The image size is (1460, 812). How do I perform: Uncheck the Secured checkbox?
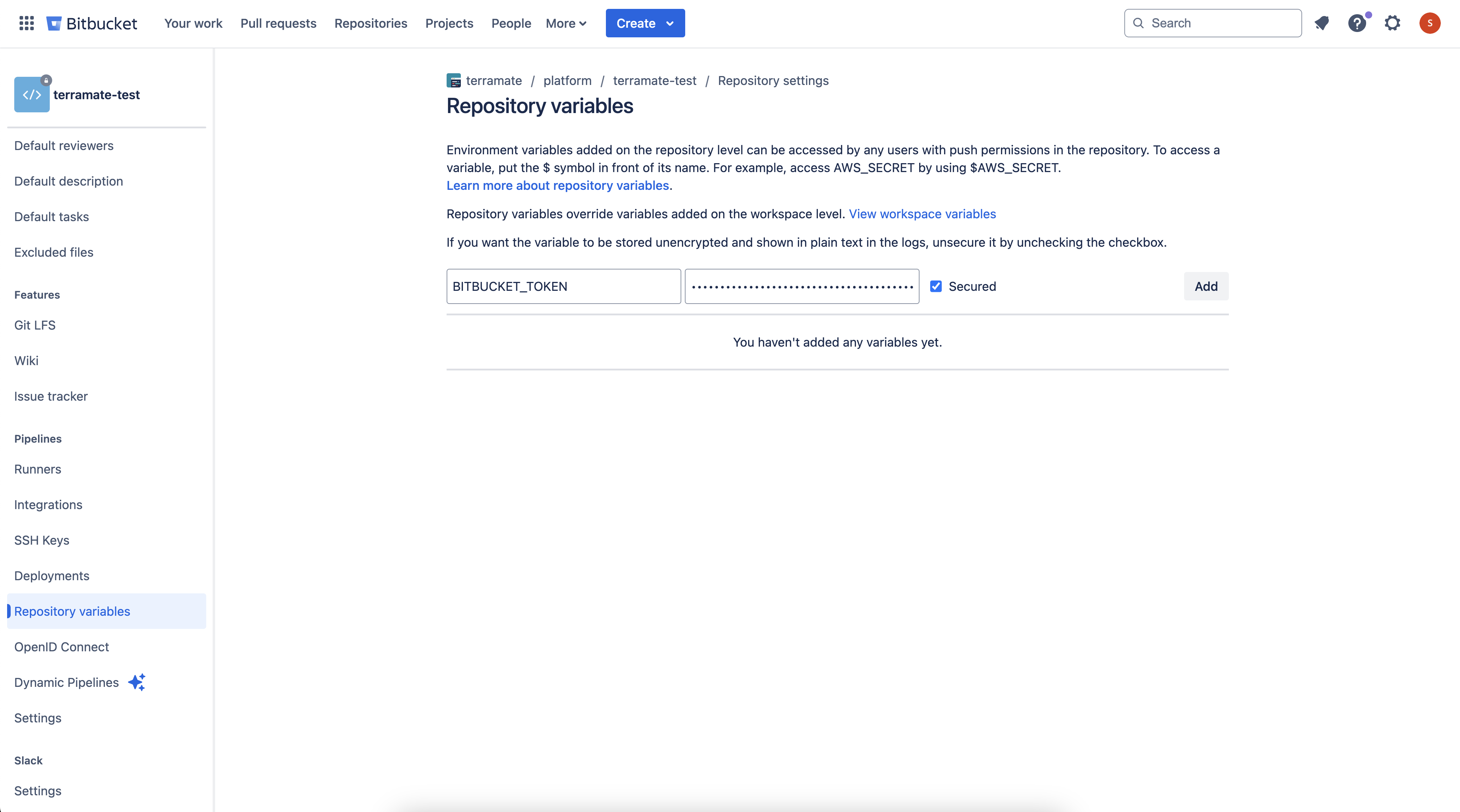click(x=936, y=286)
